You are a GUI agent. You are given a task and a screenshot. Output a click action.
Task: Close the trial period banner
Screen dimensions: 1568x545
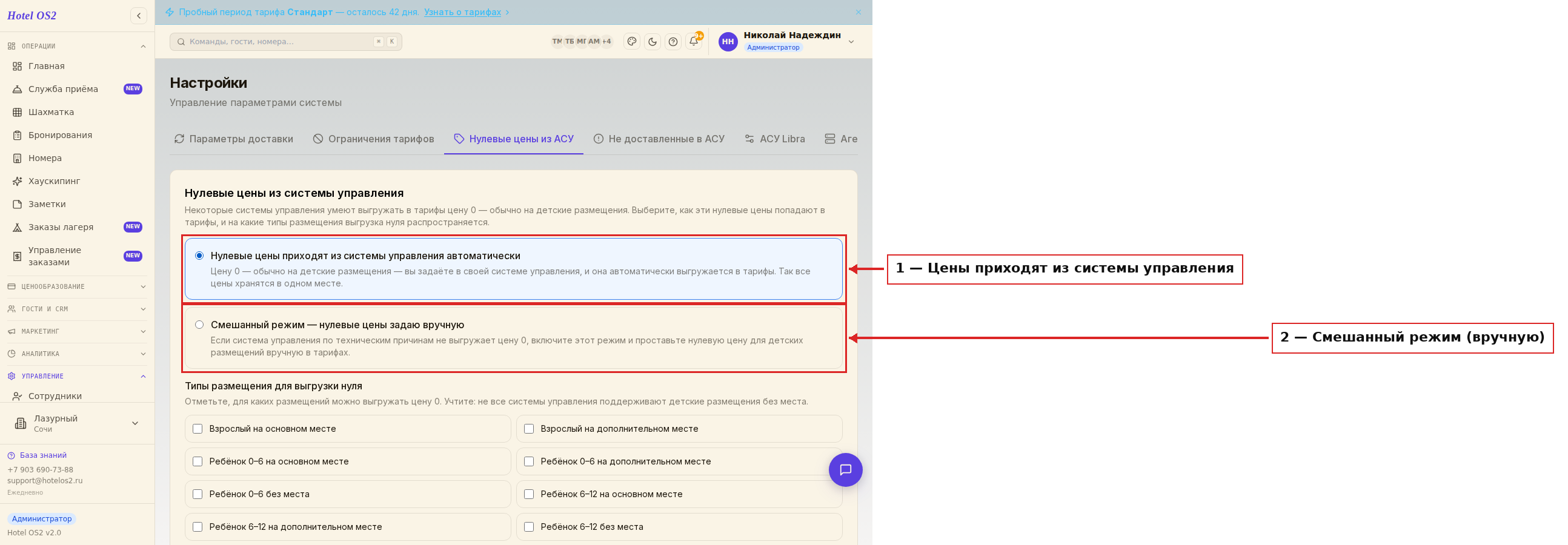pyautogui.click(x=859, y=12)
